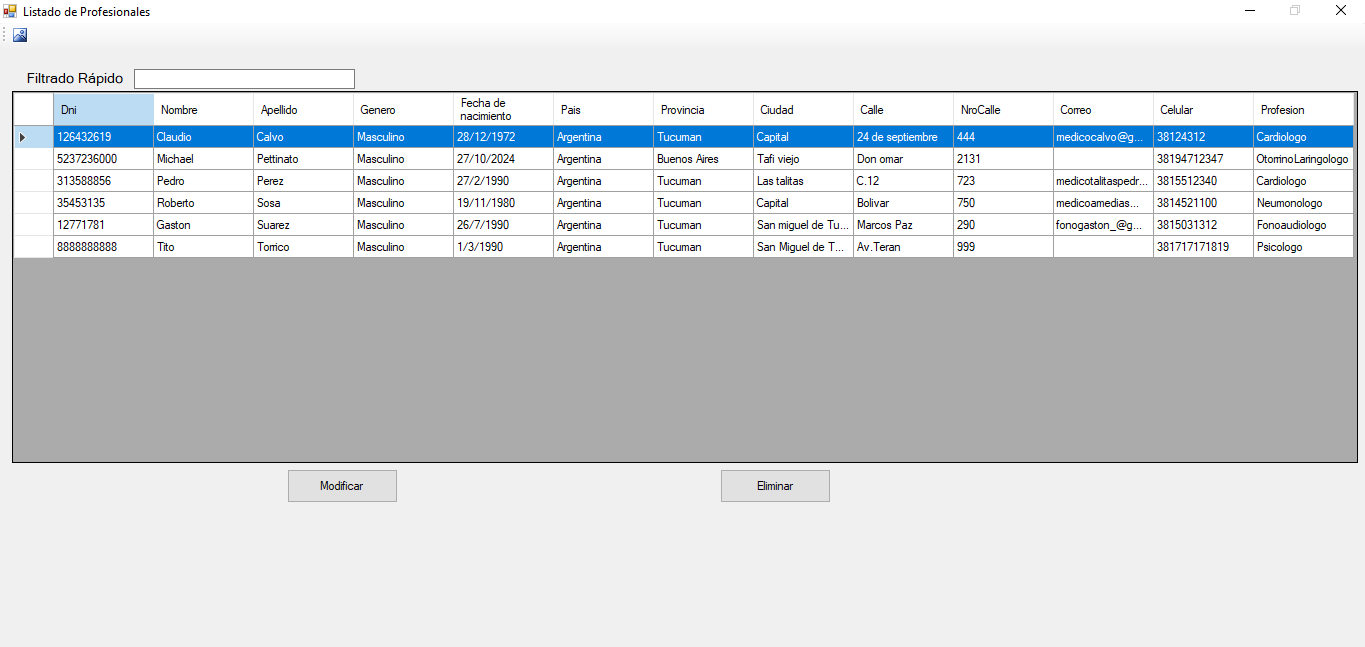Click the Apellido column header
This screenshot has height=647, width=1365.
[303, 110]
